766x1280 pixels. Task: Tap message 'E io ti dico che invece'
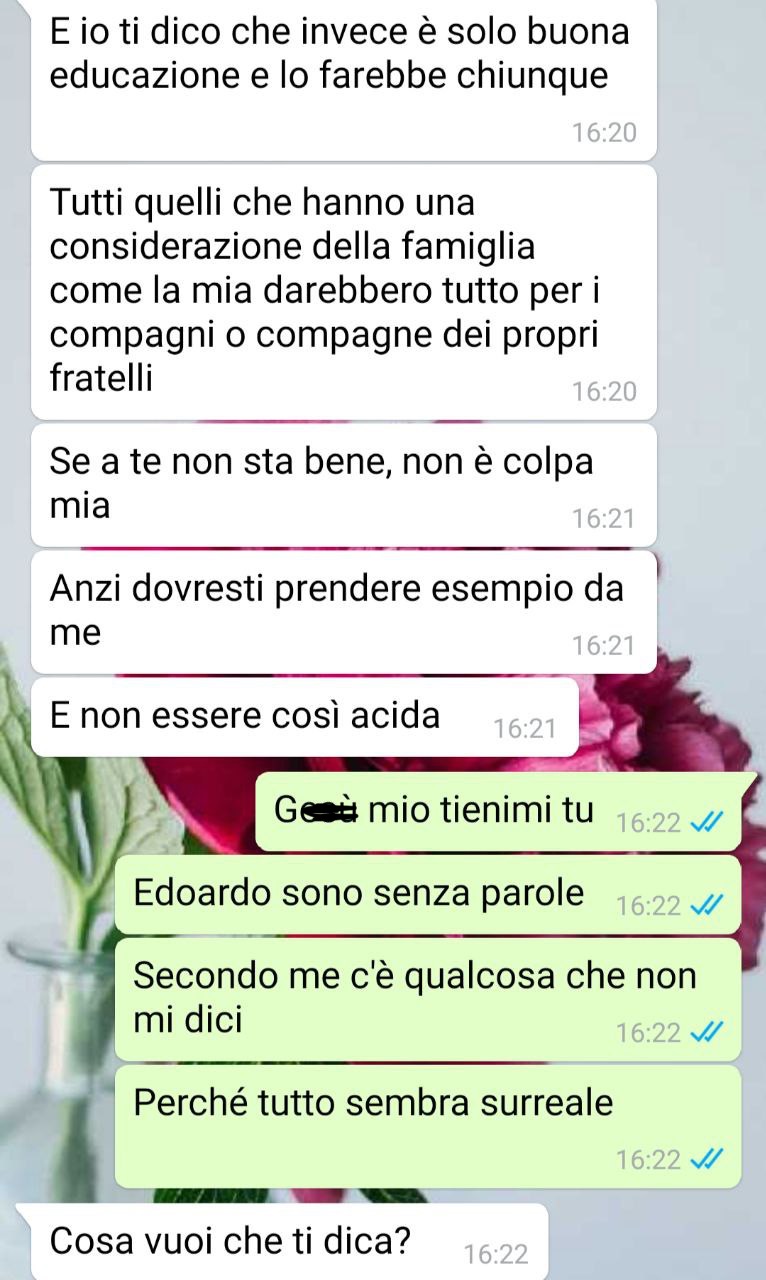pyautogui.click(x=344, y=78)
